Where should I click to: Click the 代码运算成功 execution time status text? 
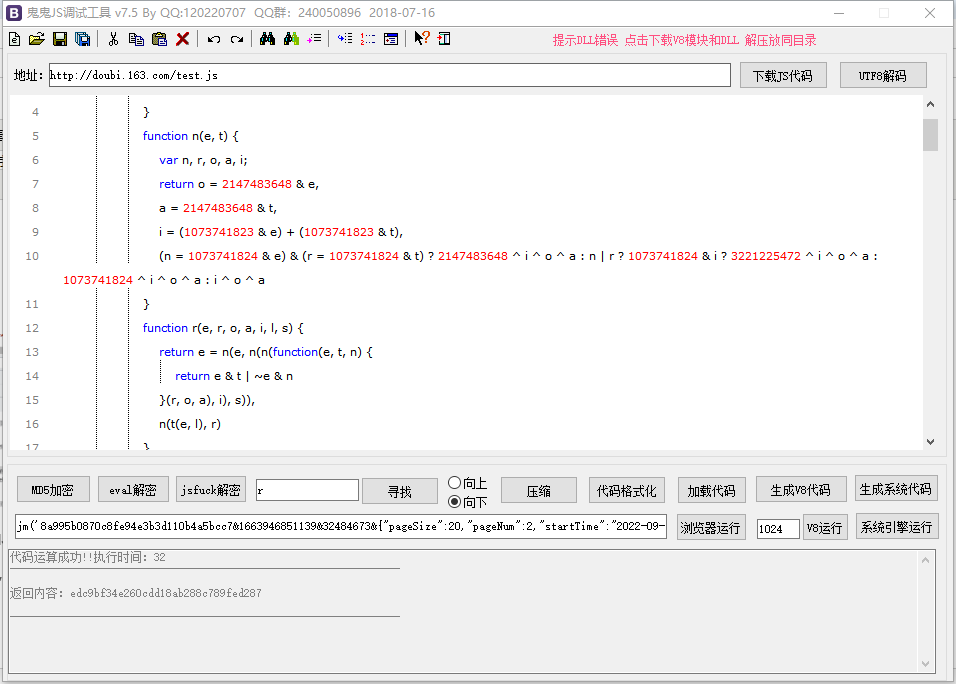tap(88, 557)
